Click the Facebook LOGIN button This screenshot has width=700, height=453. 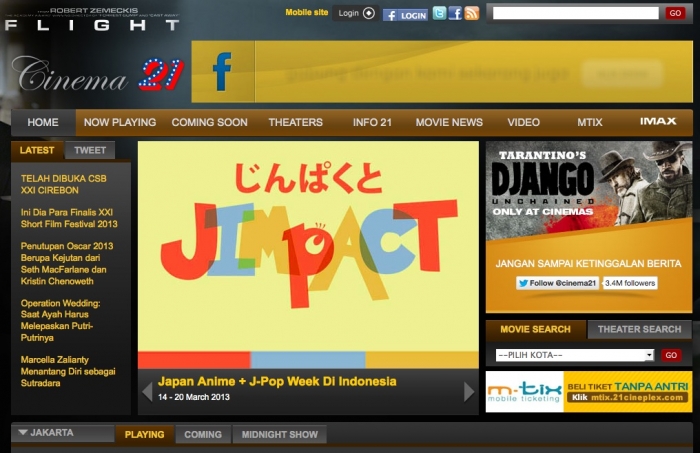point(405,16)
